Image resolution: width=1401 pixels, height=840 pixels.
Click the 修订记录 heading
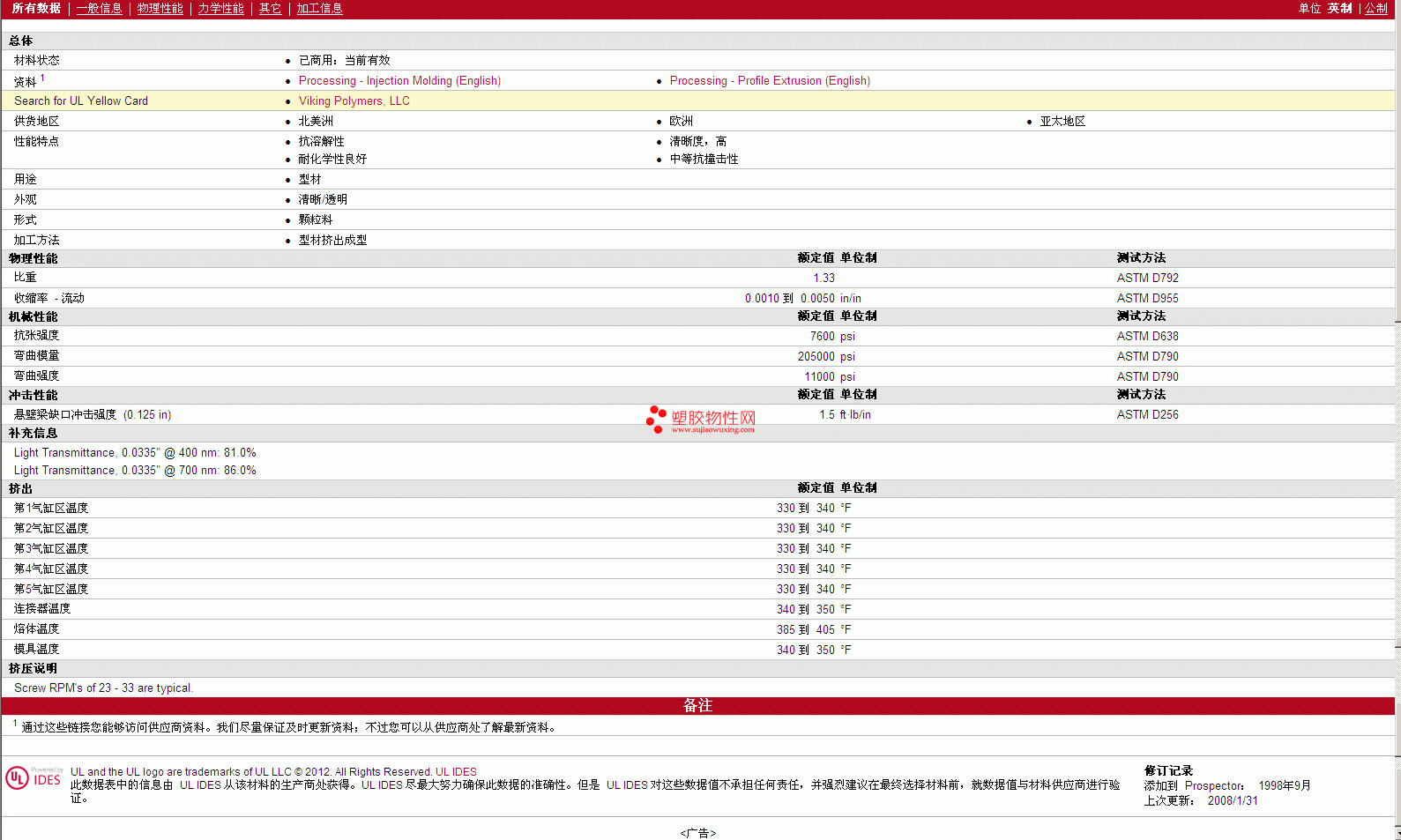pyautogui.click(x=1168, y=770)
